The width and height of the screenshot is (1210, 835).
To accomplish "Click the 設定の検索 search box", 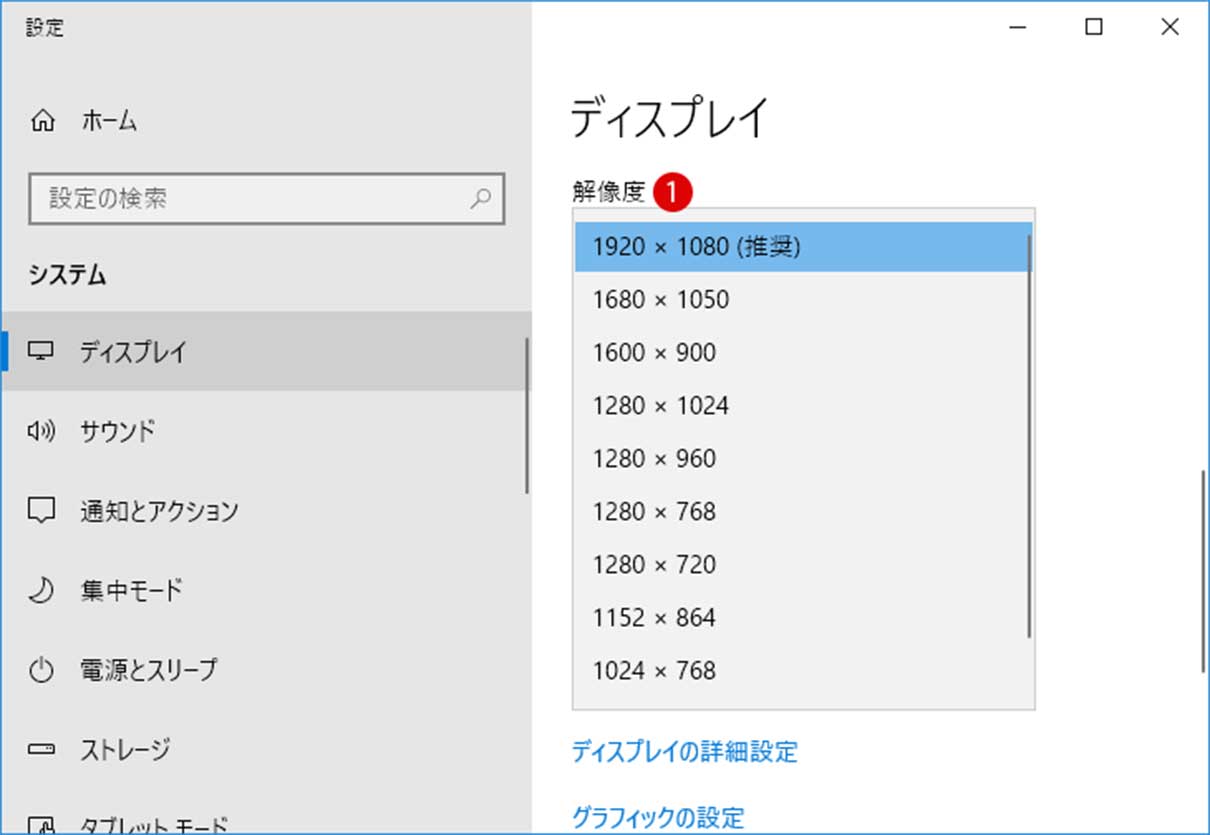I will [x=267, y=198].
